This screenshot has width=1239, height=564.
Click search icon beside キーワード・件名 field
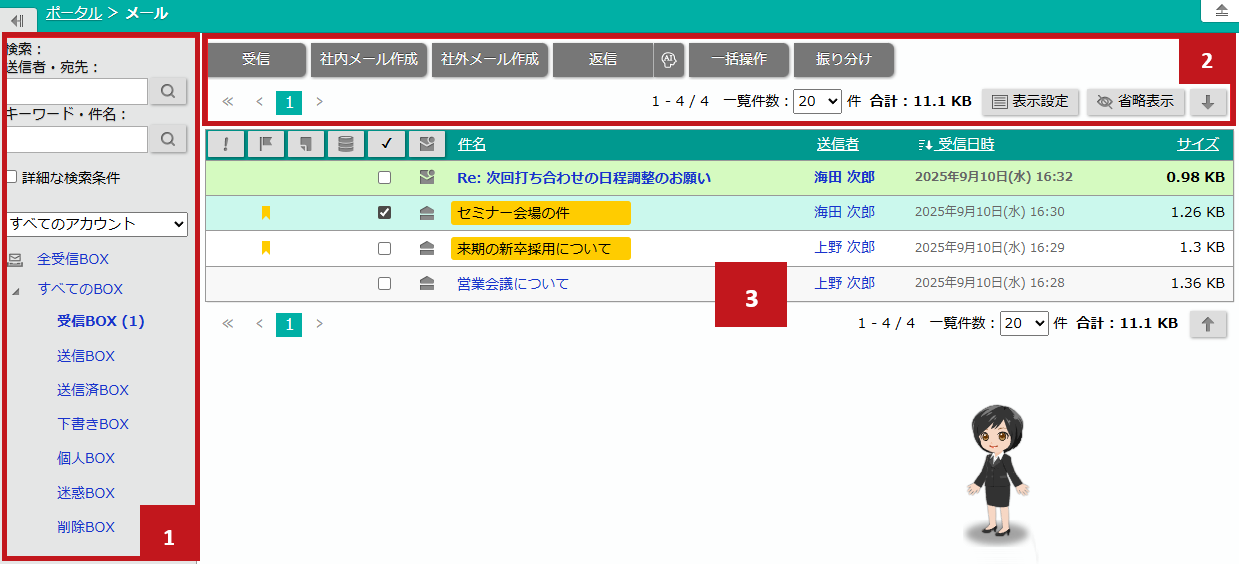tap(168, 138)
